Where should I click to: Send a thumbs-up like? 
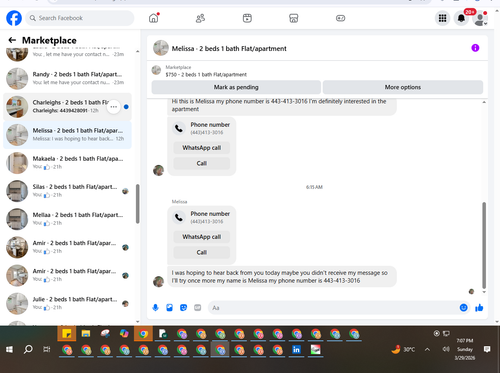click(479, 308)
